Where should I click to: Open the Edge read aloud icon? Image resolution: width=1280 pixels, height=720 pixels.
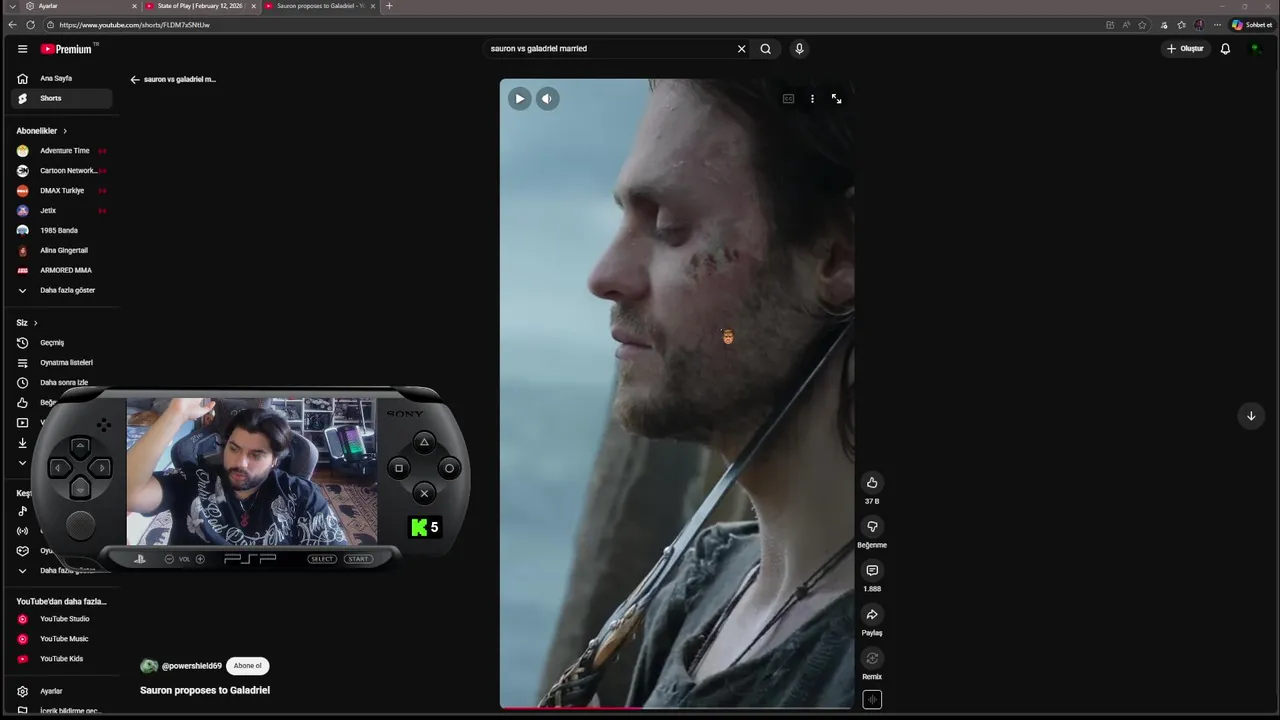1126,25
